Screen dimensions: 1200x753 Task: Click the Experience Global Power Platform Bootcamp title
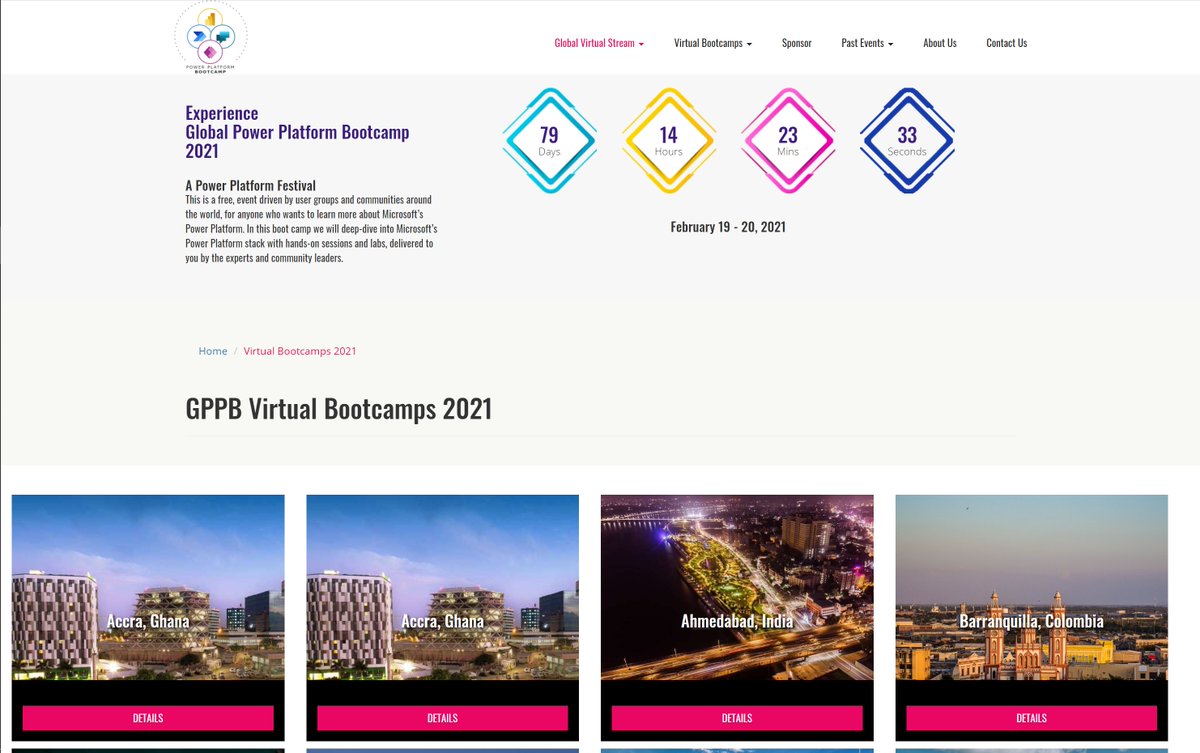297,132
